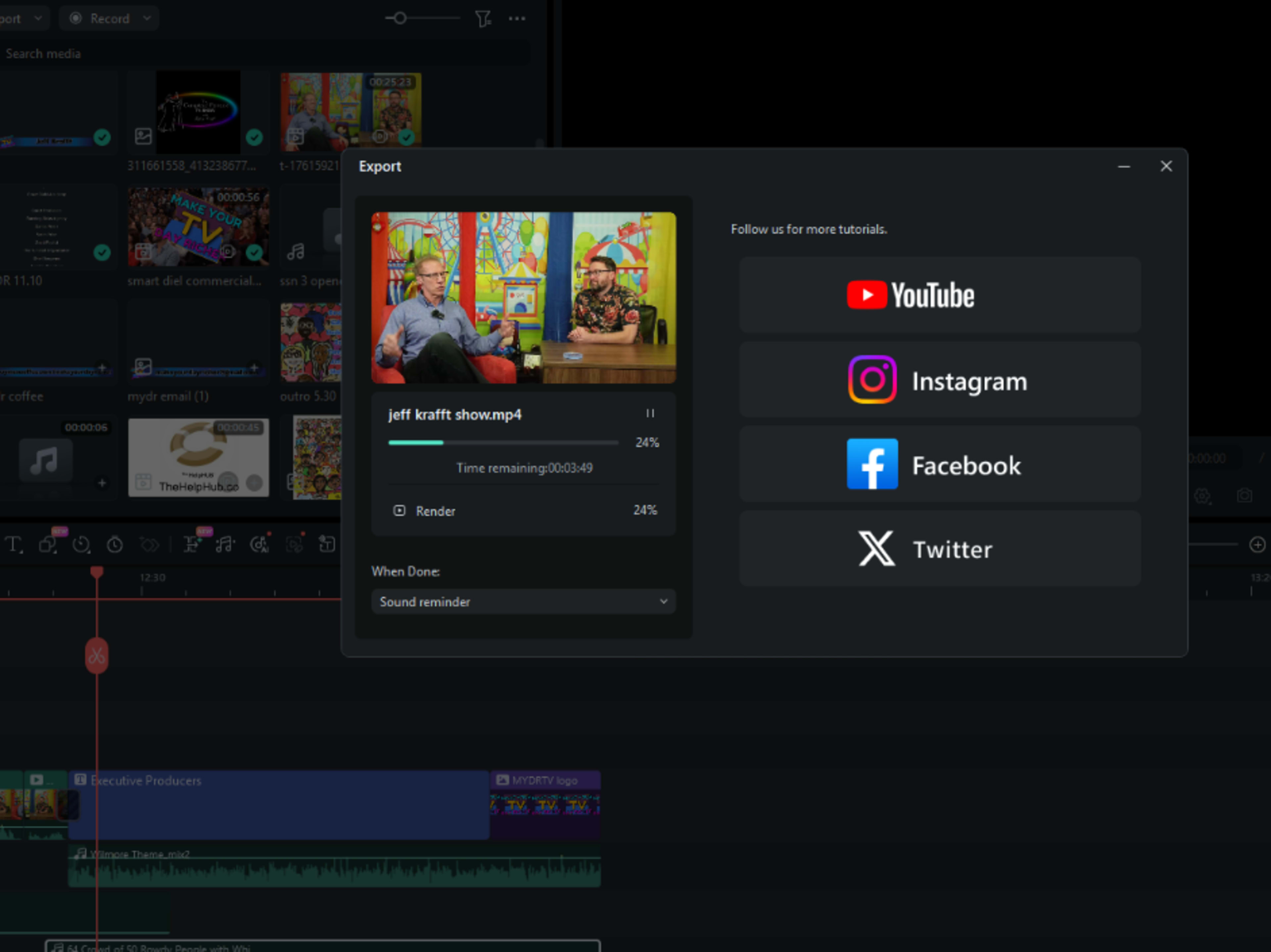Image resolution: width=1271 pixels, height=952 pixels.
Task: Click the motion tracking icon
Action: coord(294,544)
